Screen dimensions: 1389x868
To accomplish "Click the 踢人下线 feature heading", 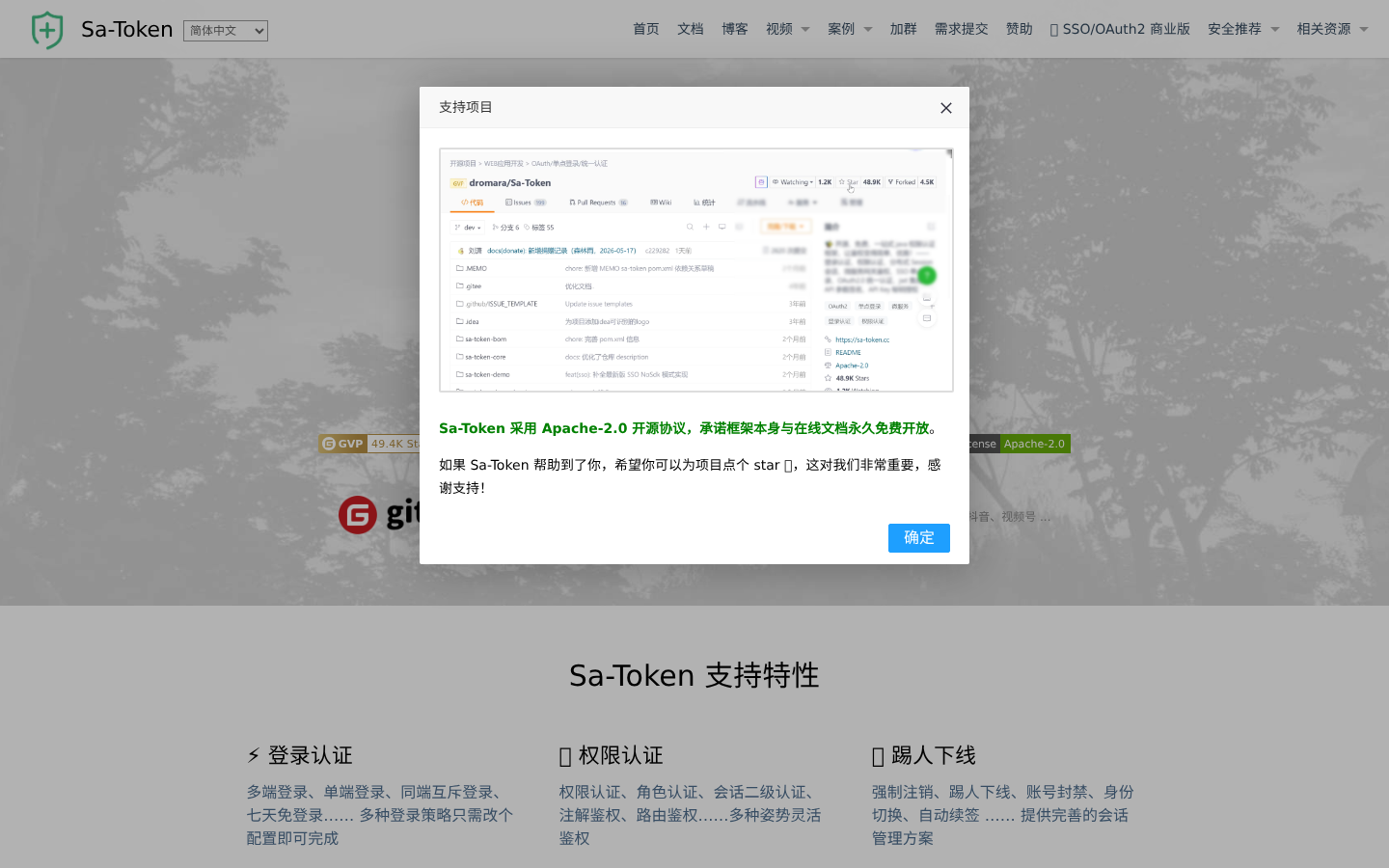I will (924, 755).
